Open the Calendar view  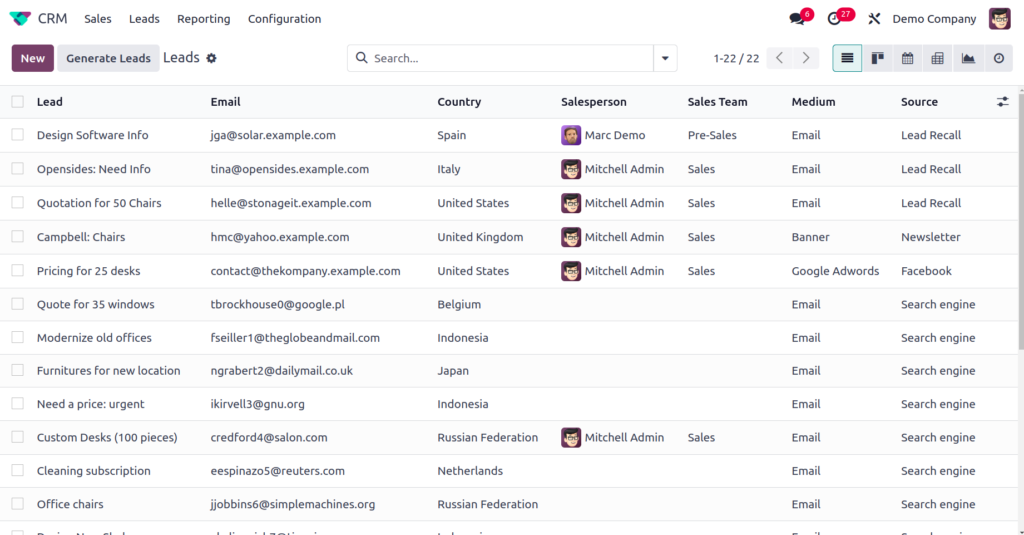coord(907,58)
